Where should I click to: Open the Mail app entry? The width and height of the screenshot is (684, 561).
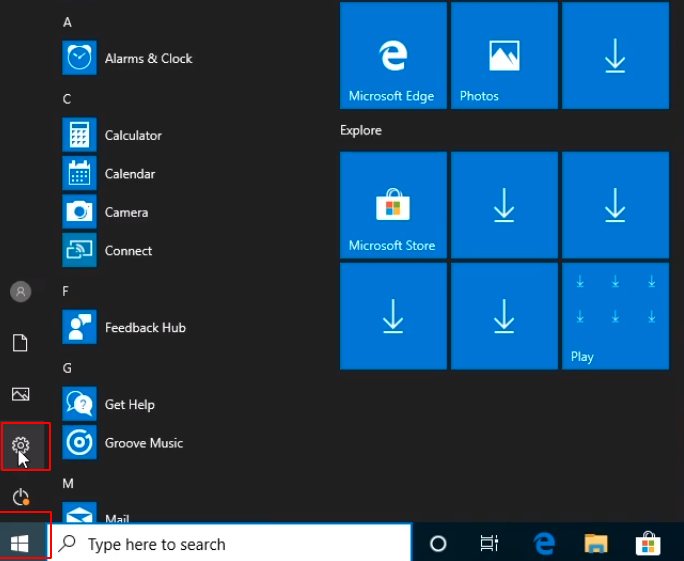(96, 513)
